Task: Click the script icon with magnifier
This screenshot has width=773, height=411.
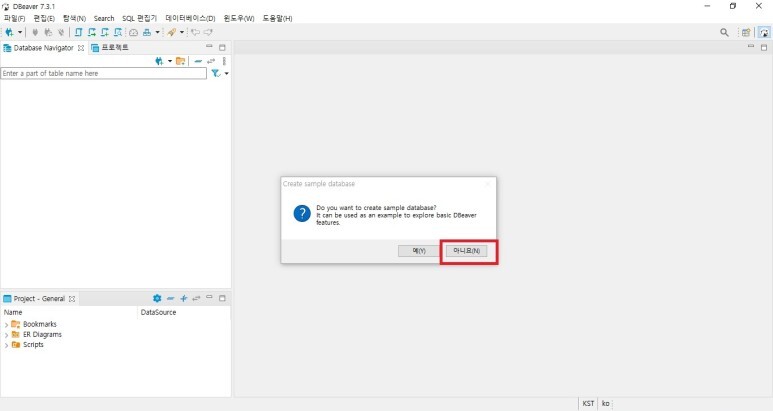Action: click(118, 32)
